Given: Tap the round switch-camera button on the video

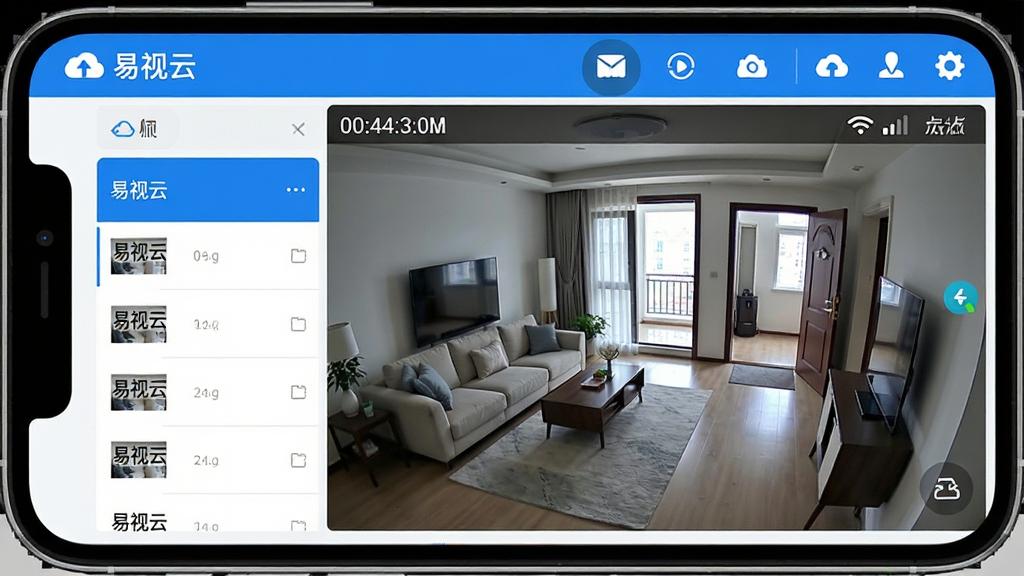Looking at the screenshot, I should click(946, 489).
